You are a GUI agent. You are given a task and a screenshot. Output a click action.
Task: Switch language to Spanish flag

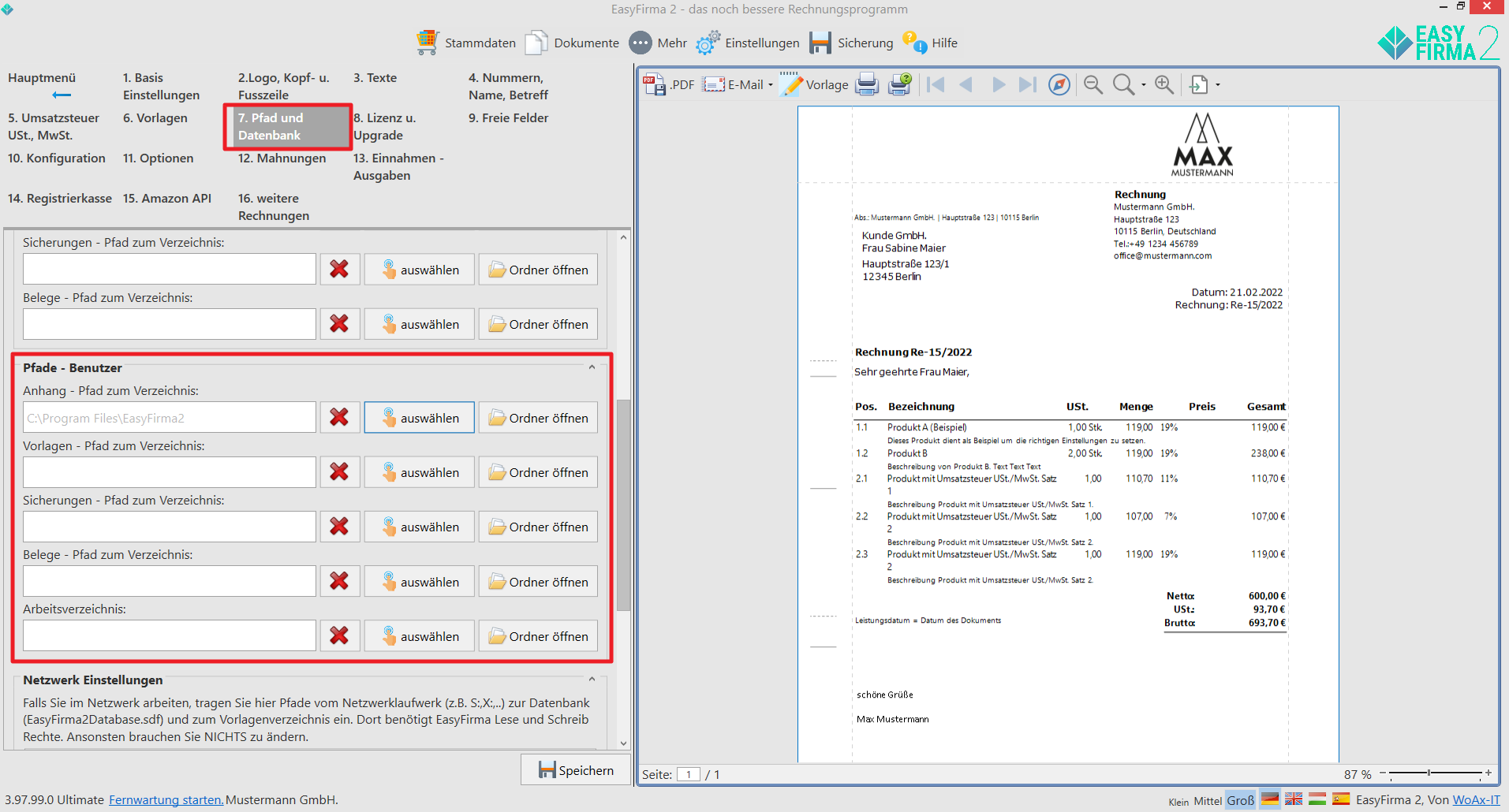point(1341,799)
